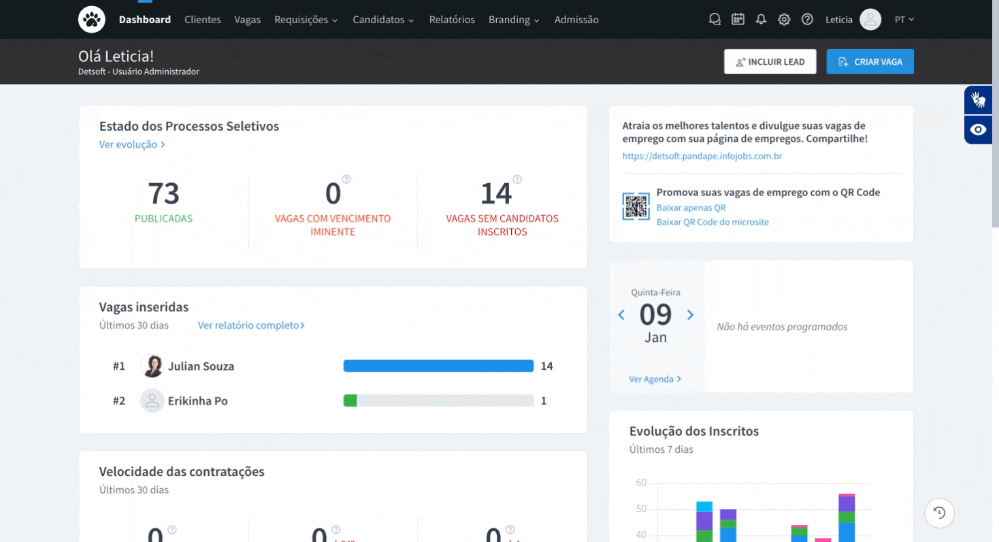Click the history icon at bottom right
The image size is (999, 542).
[939, 513]
